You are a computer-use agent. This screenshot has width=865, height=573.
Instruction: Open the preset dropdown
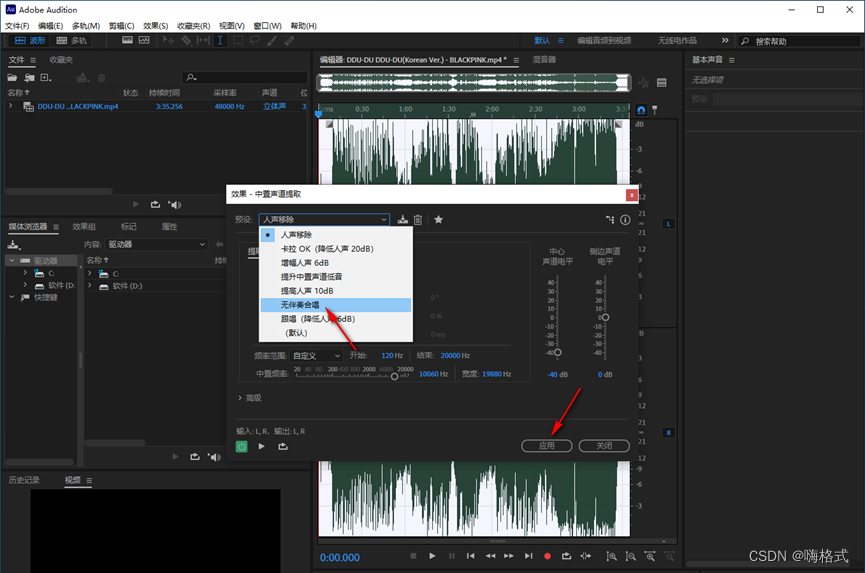click(x=324, y=219)
